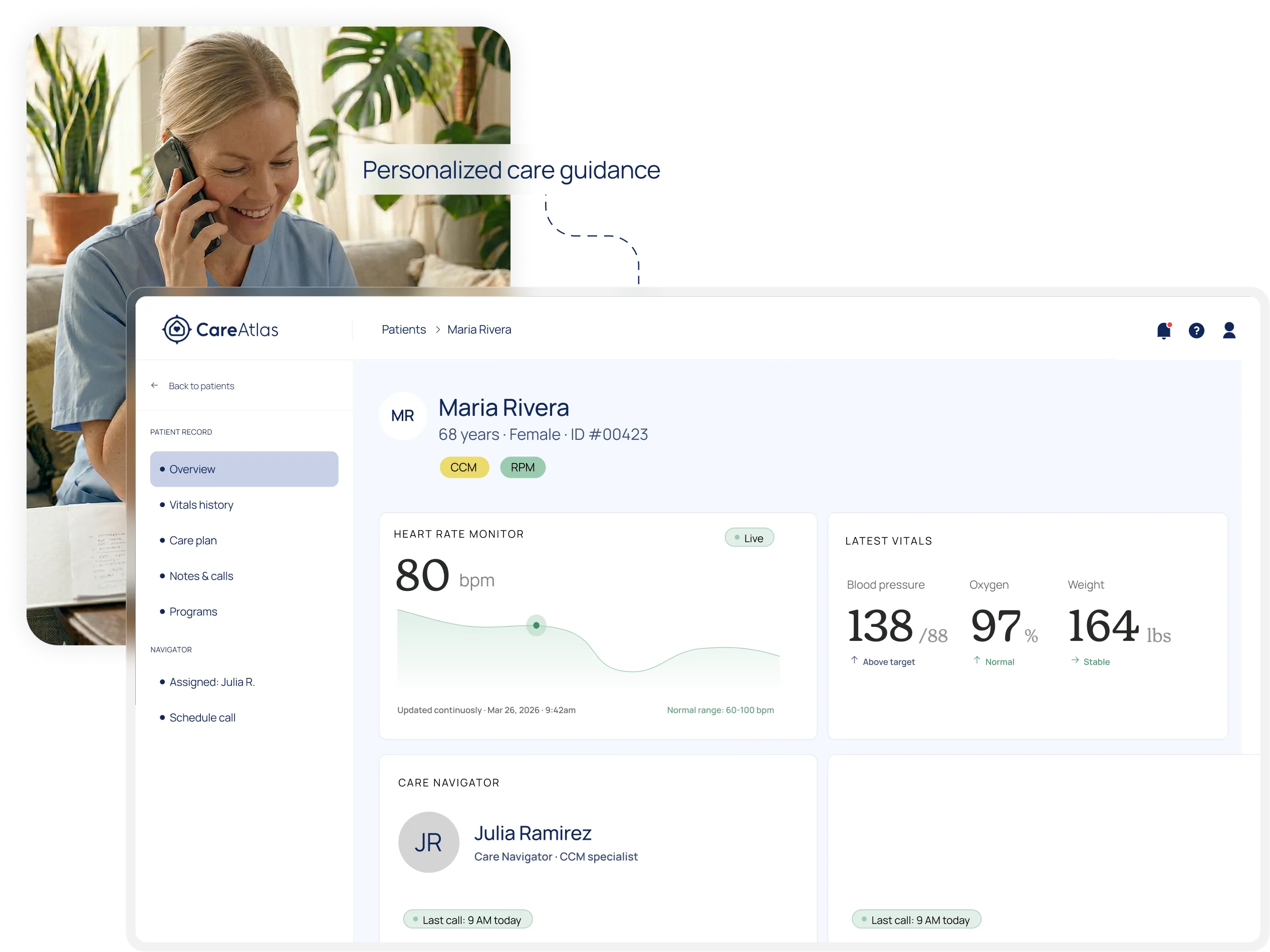Click the back arrow beside Back to patients
The width and height of the screenshot is (1270, 952).
coord(154,386)
